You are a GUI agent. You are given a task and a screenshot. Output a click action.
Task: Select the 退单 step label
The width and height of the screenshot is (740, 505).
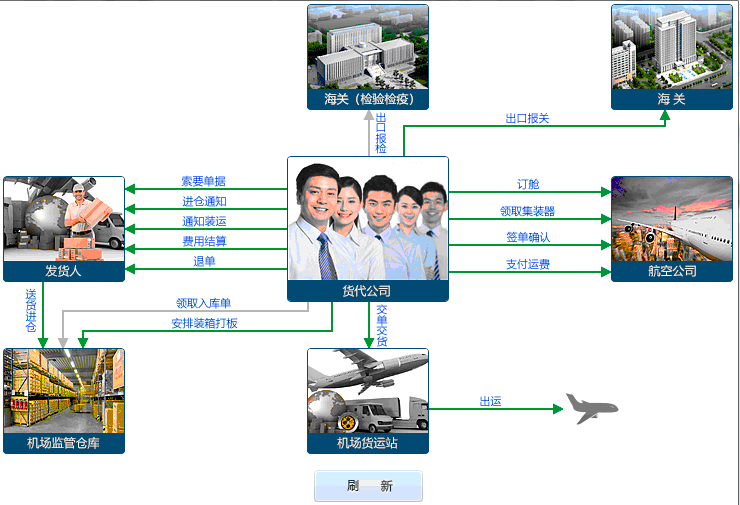(204, 261)
